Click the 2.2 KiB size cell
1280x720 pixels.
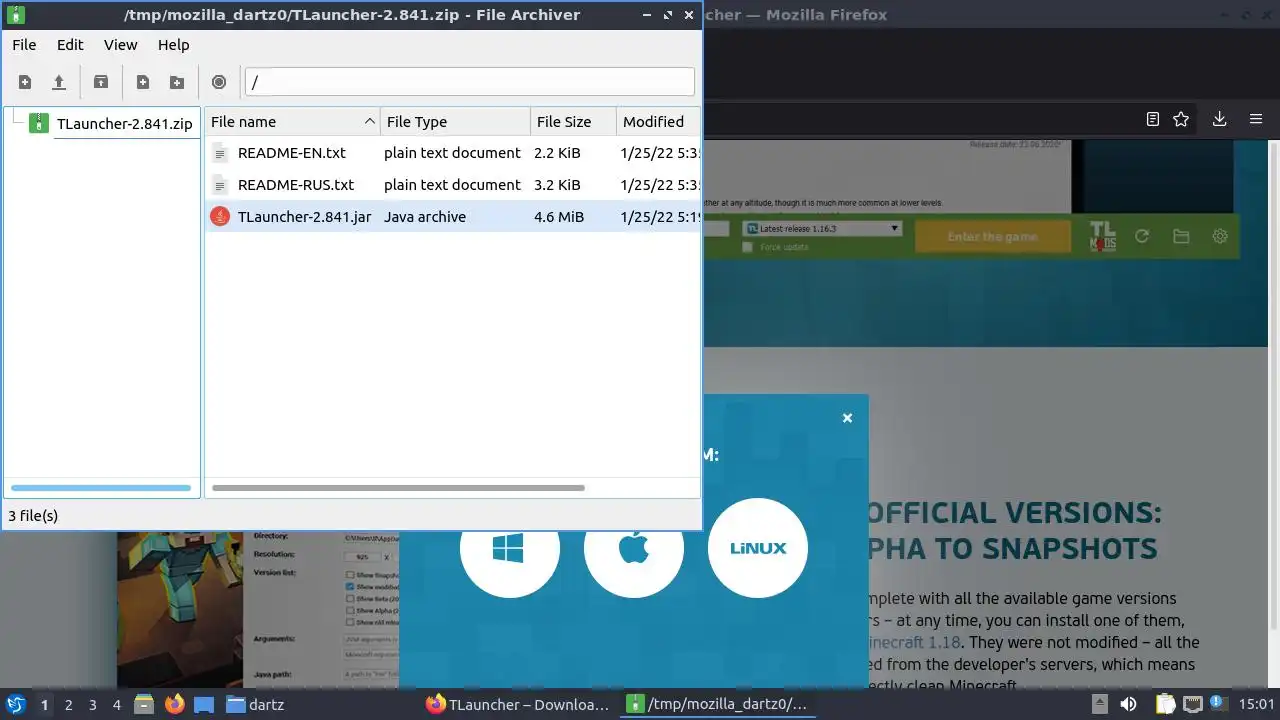click(557, 153)
